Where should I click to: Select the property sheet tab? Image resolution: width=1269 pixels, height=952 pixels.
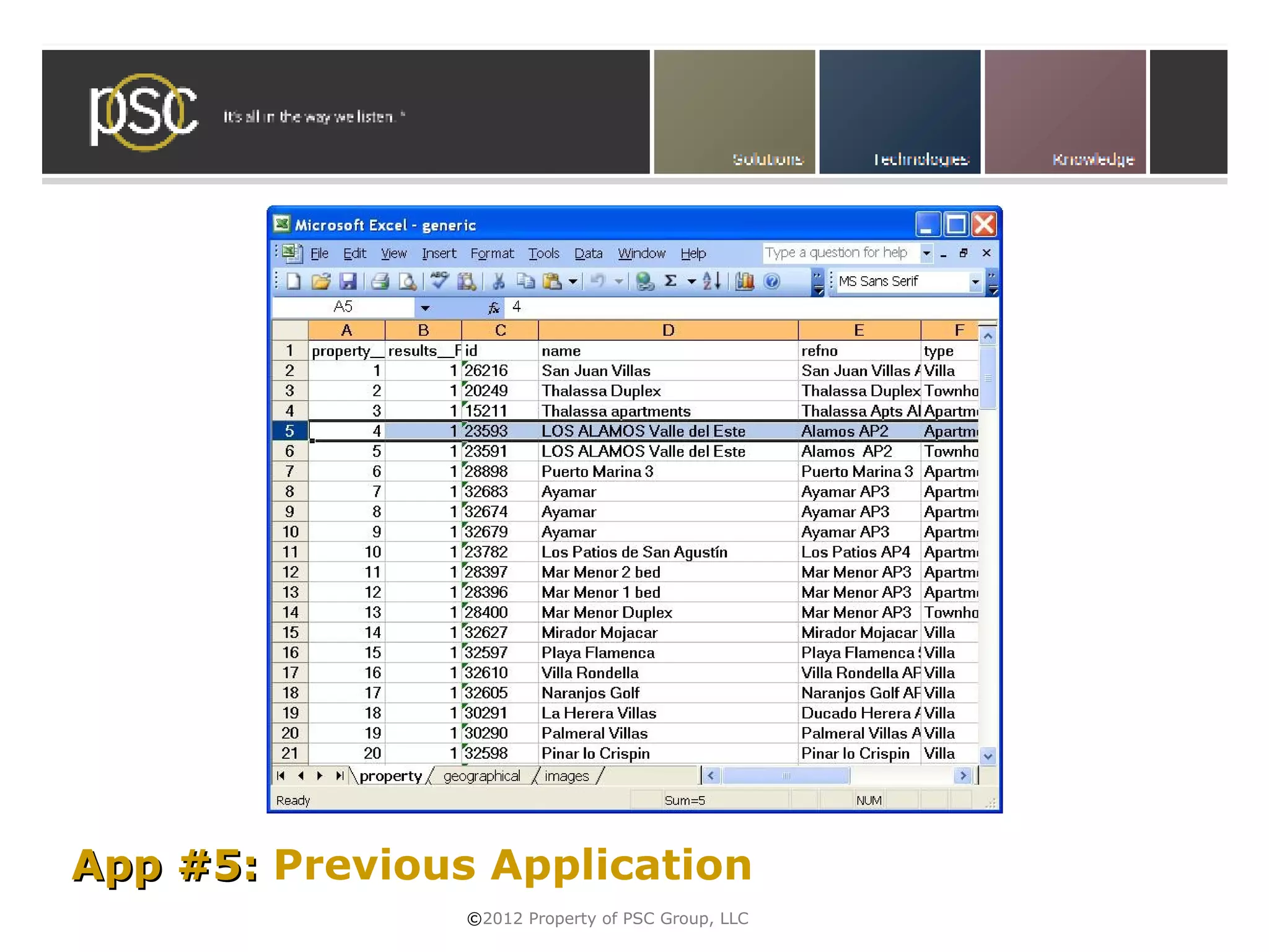pyautogui.click(x=390, y=776)
